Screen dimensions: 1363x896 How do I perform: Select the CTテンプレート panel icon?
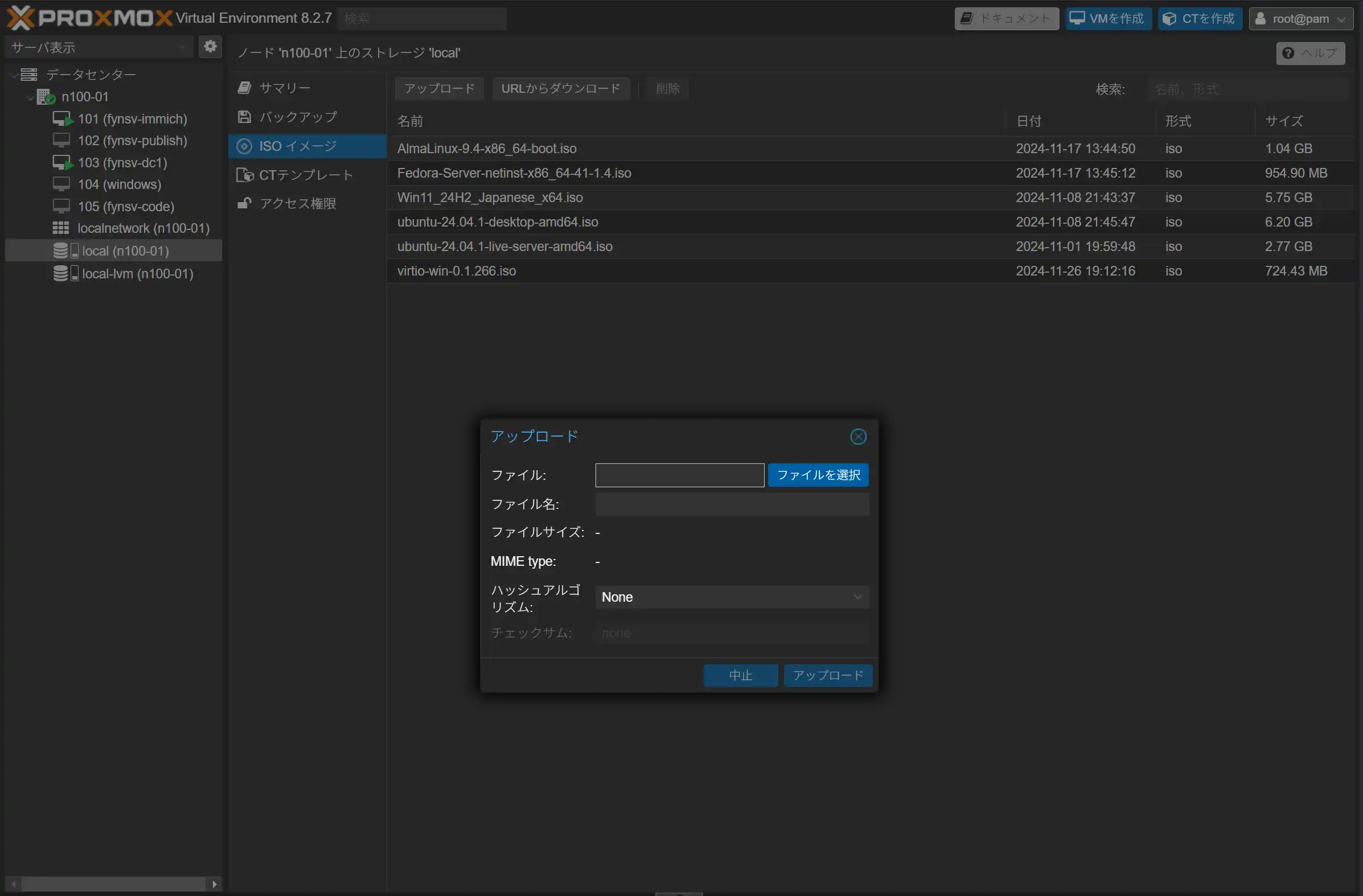click(x=245, y=175)
